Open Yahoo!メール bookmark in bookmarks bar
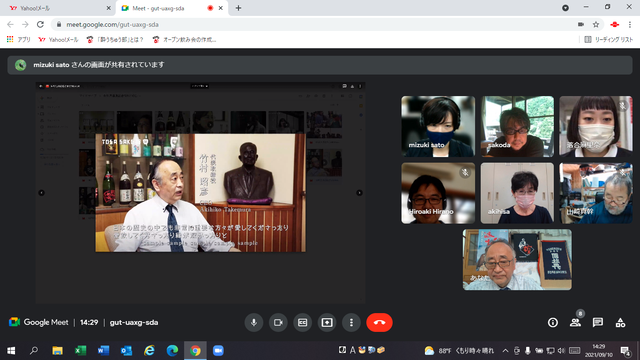Viewport: 640px width, 360px height. (58, 40)
